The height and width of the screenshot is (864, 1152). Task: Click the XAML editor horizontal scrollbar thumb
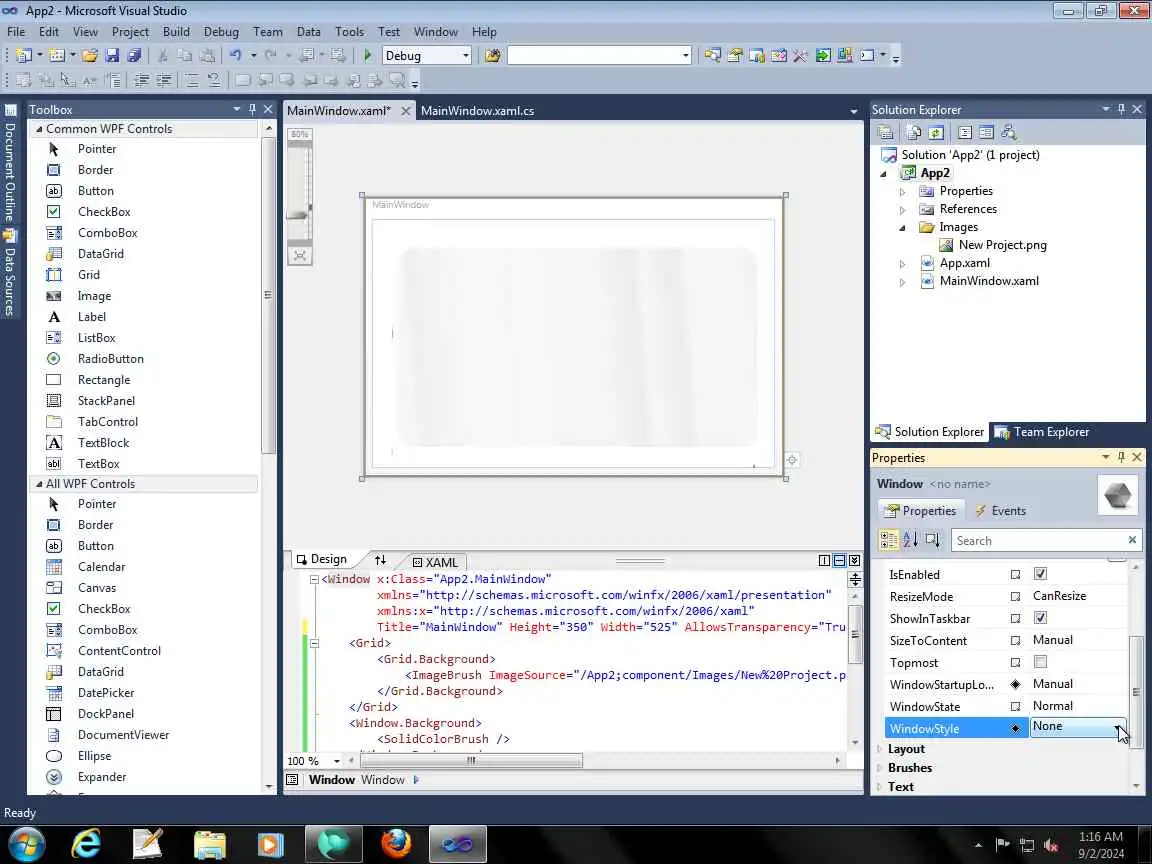pyautogui.click(x=471, y=760)
